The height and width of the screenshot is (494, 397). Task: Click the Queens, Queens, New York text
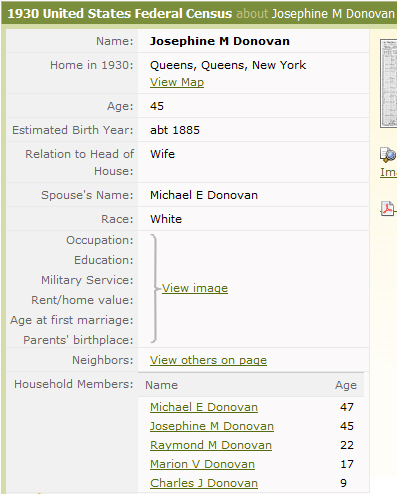pyautogui.click(x=228, y=65)
